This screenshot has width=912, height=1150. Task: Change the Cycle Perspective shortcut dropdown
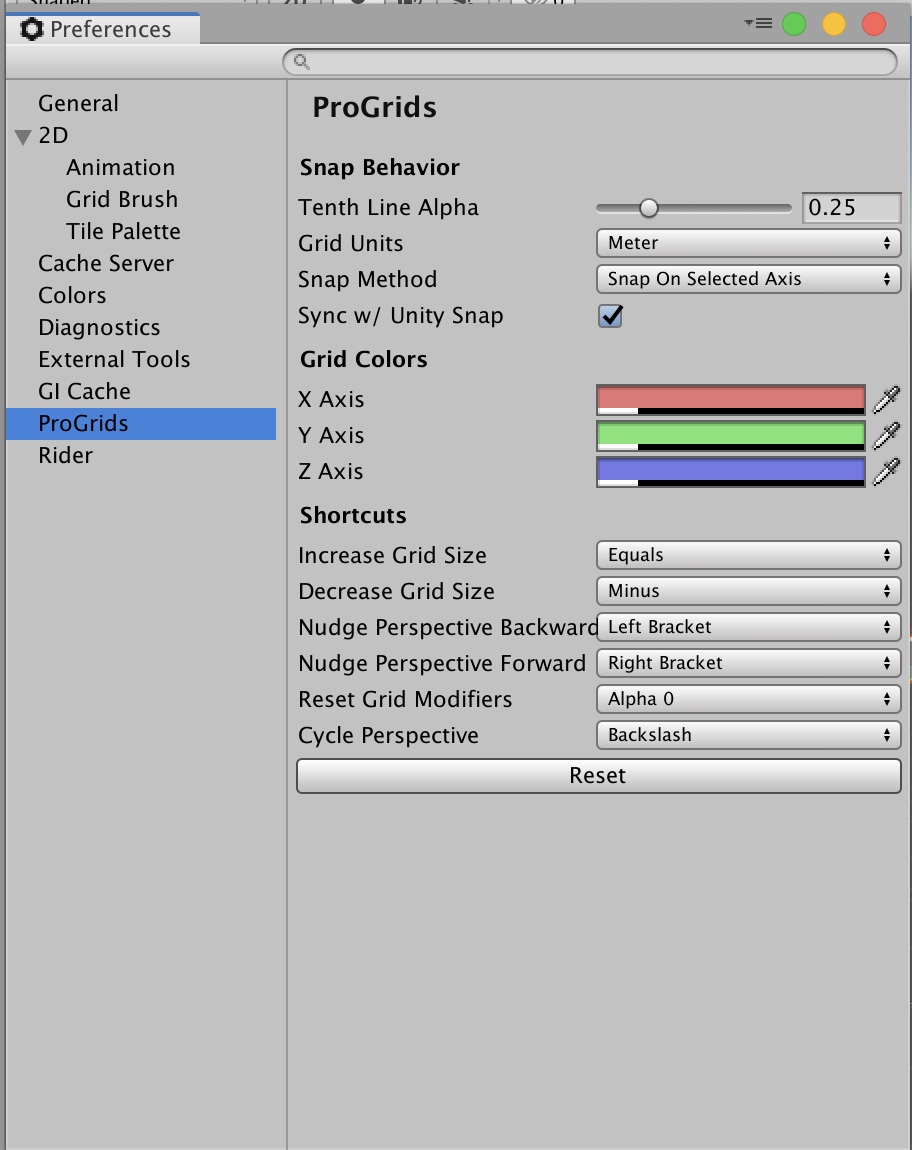click(748, 735)
